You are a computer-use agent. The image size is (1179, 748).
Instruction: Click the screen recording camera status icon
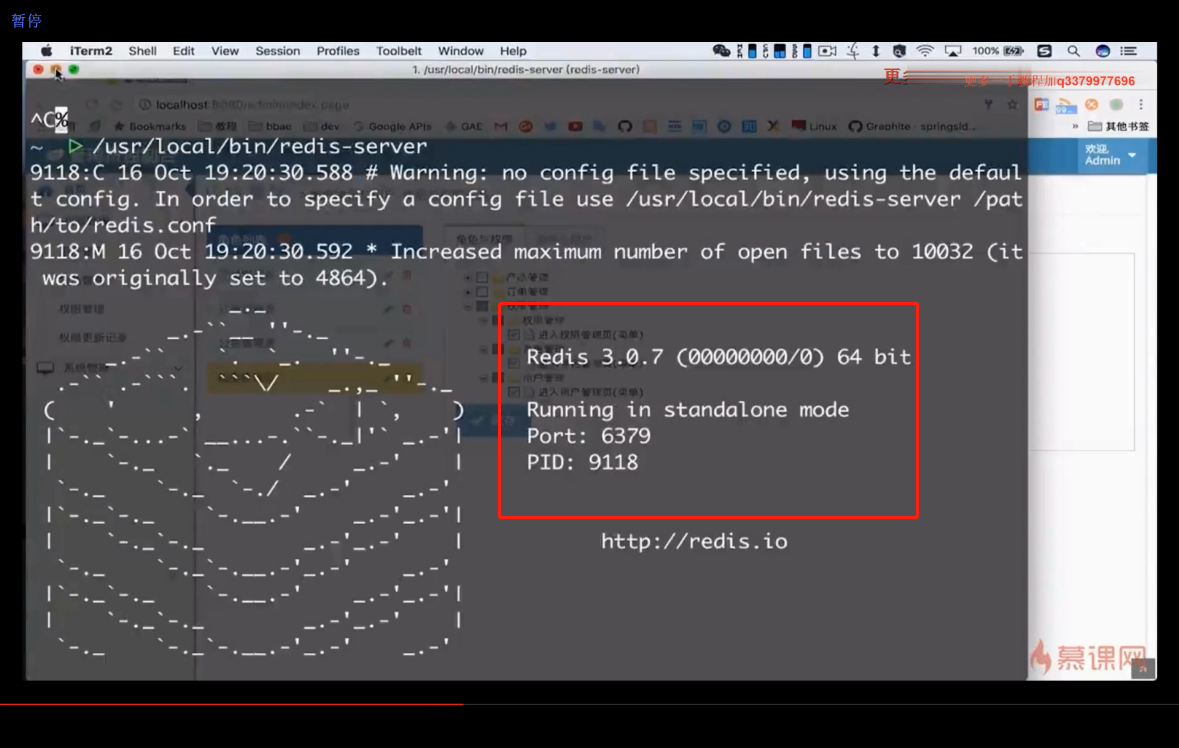coord(827,51)
